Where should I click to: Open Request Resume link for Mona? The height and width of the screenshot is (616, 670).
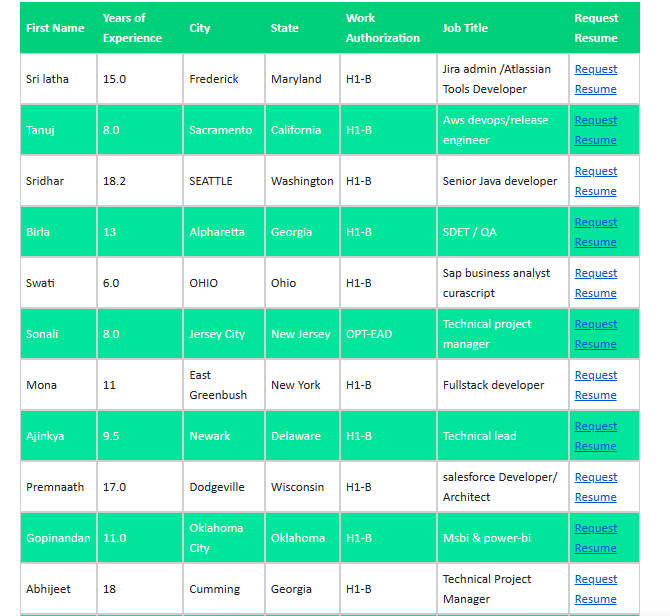(x=596, y=385)
